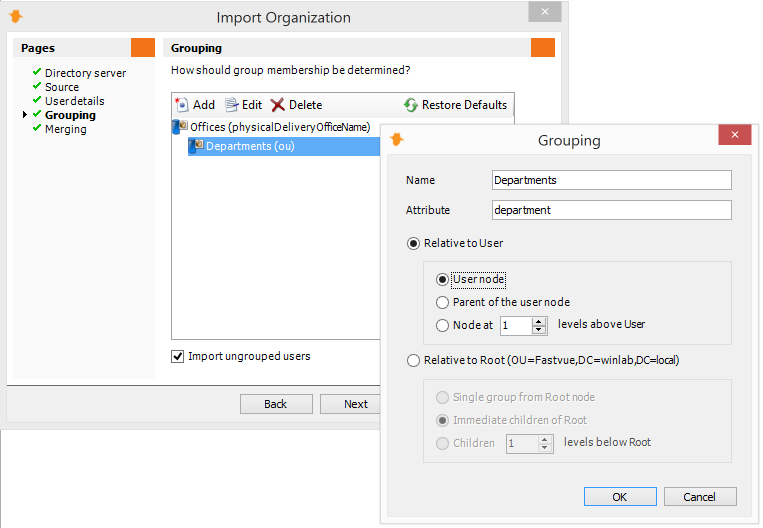Increase Node at levels spinner value
This screenshot has width=763, height=528.
click(x=538, y=321)
